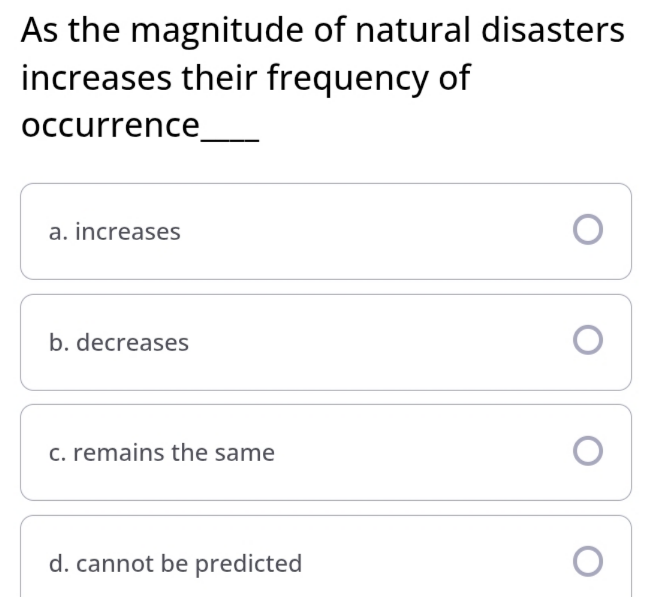
Task: Click the letter 'b.' prefix of second option
Action: point(59,342)
